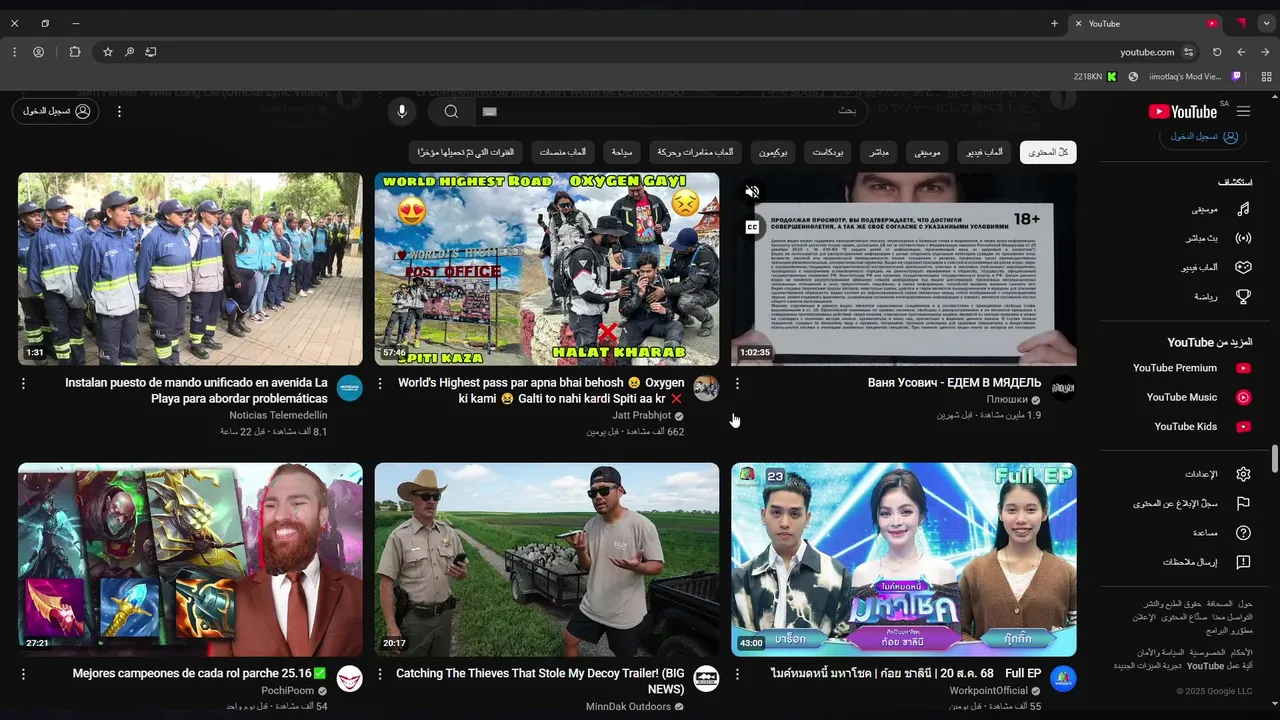Toggle closed captions CC on the preview
The height and width of the screenshot is (720, 1280).
click(753, 227)
